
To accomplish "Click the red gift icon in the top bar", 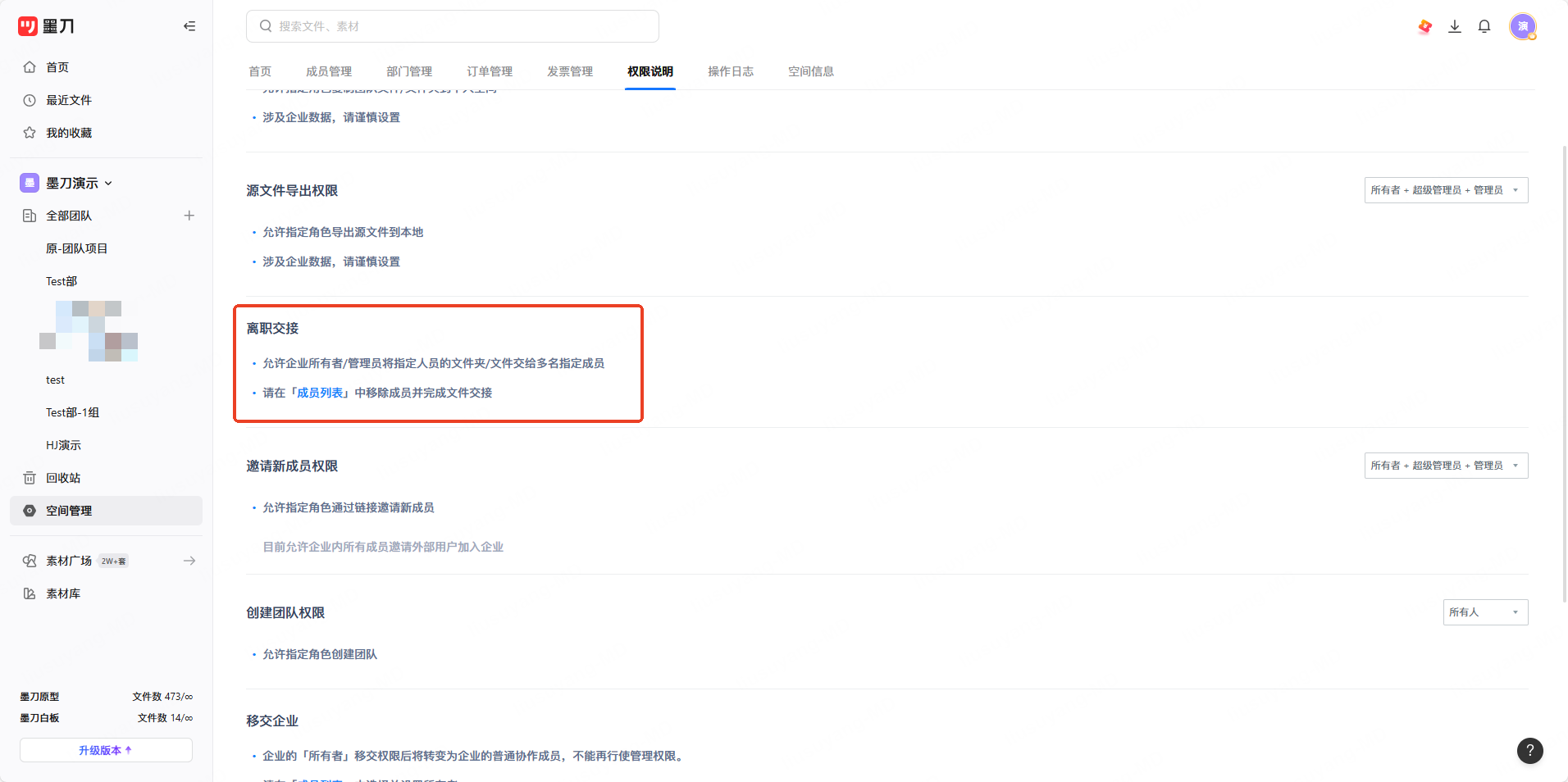I will tap(1425, 26).
